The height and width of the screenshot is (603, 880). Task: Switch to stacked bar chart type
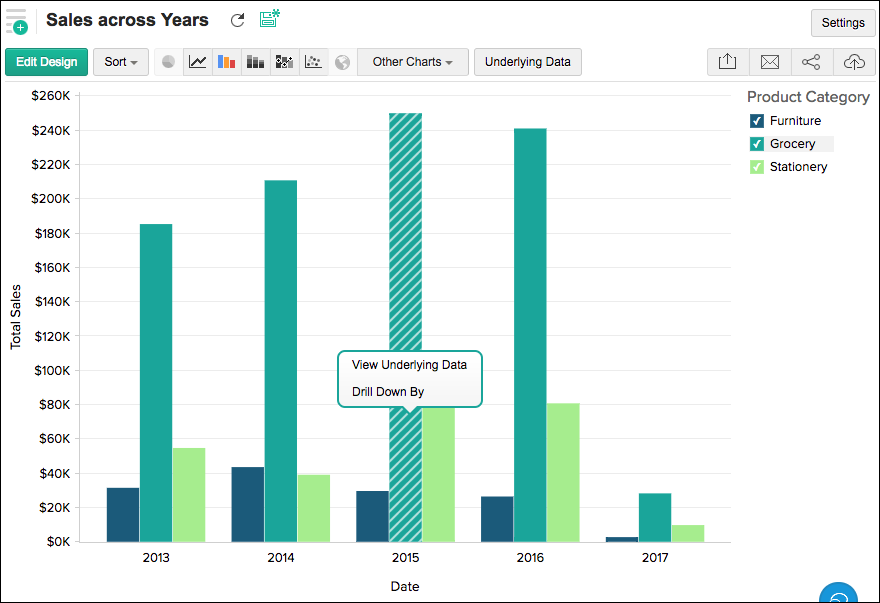tap(256, 62)
